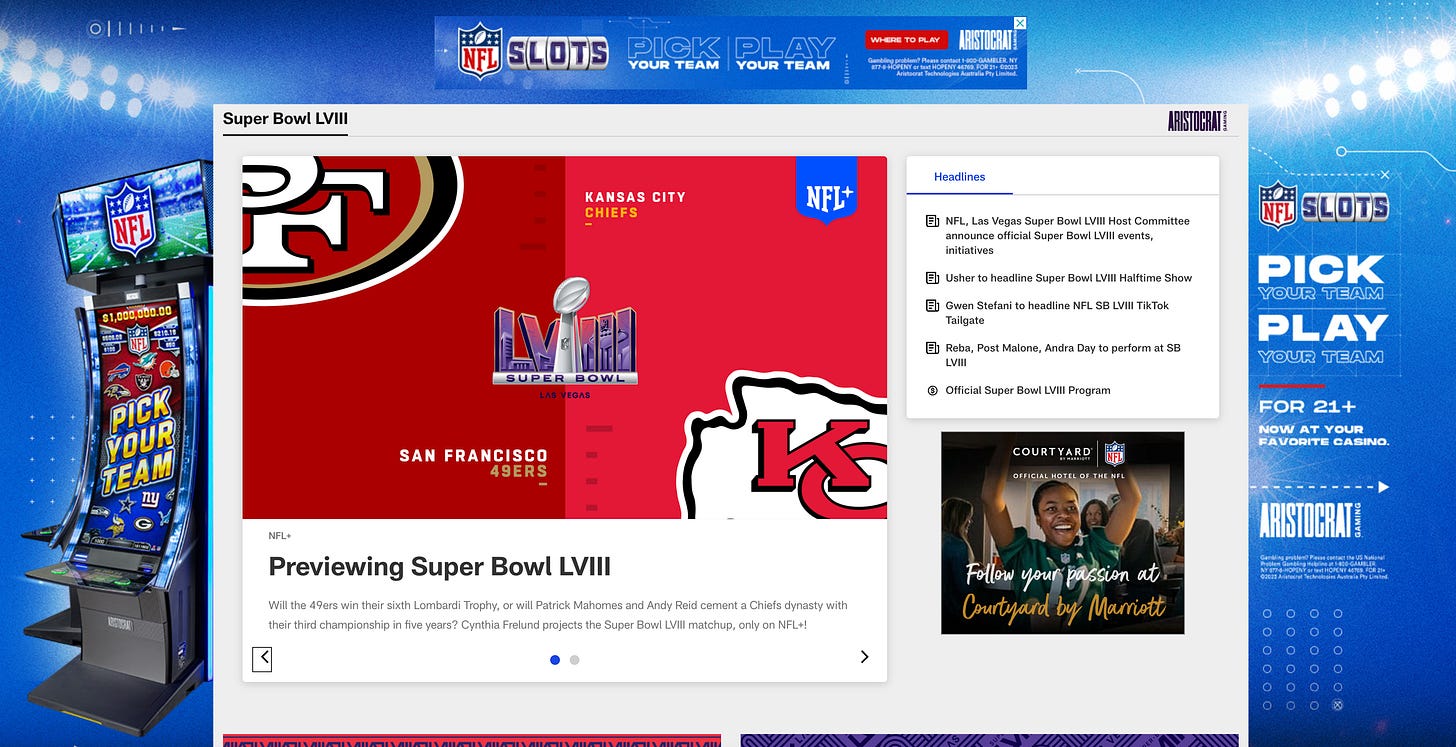The height and width of the screenshot is (747, 1456).
Task: Open Usher halftime show headline
Action: pos(1069,278)
